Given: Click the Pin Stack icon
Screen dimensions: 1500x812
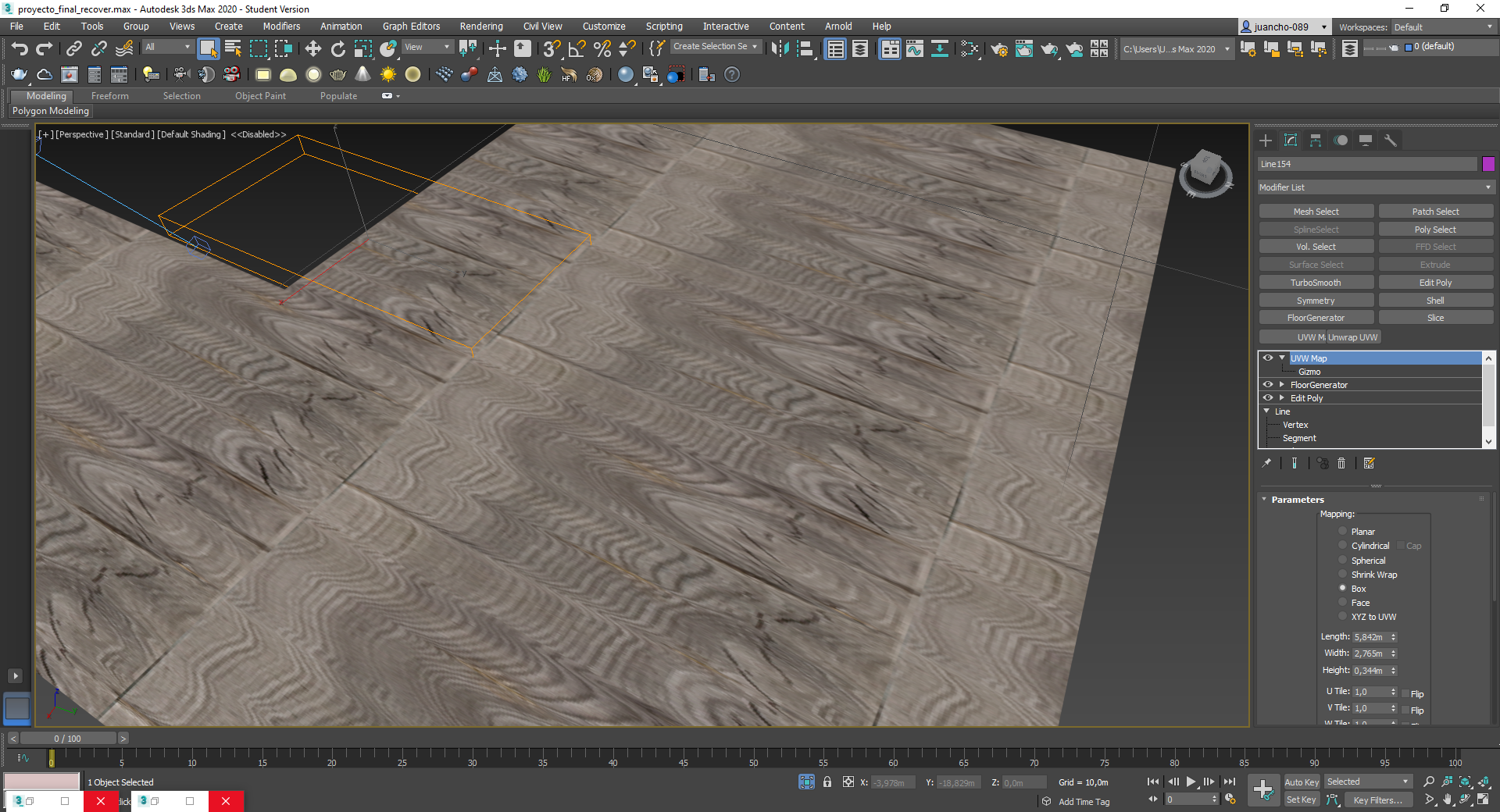Looking at the screenshot, I should pyautogui.click(x=1266, y=463).
